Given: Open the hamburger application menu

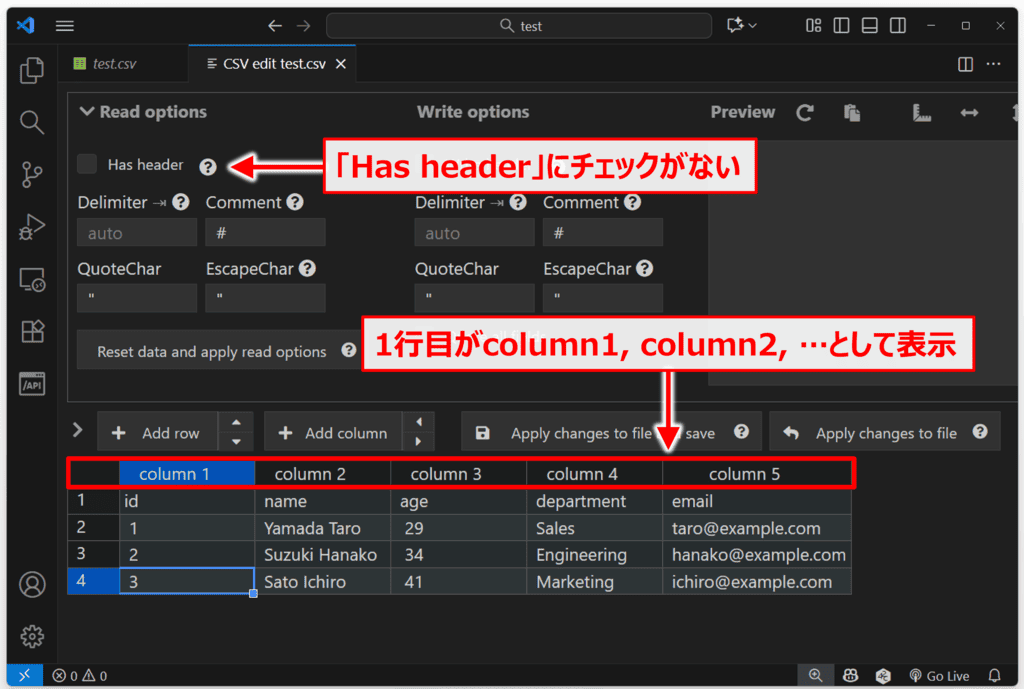Looking at the screenshot, I should pyautogui.click(x=65, y=26).
